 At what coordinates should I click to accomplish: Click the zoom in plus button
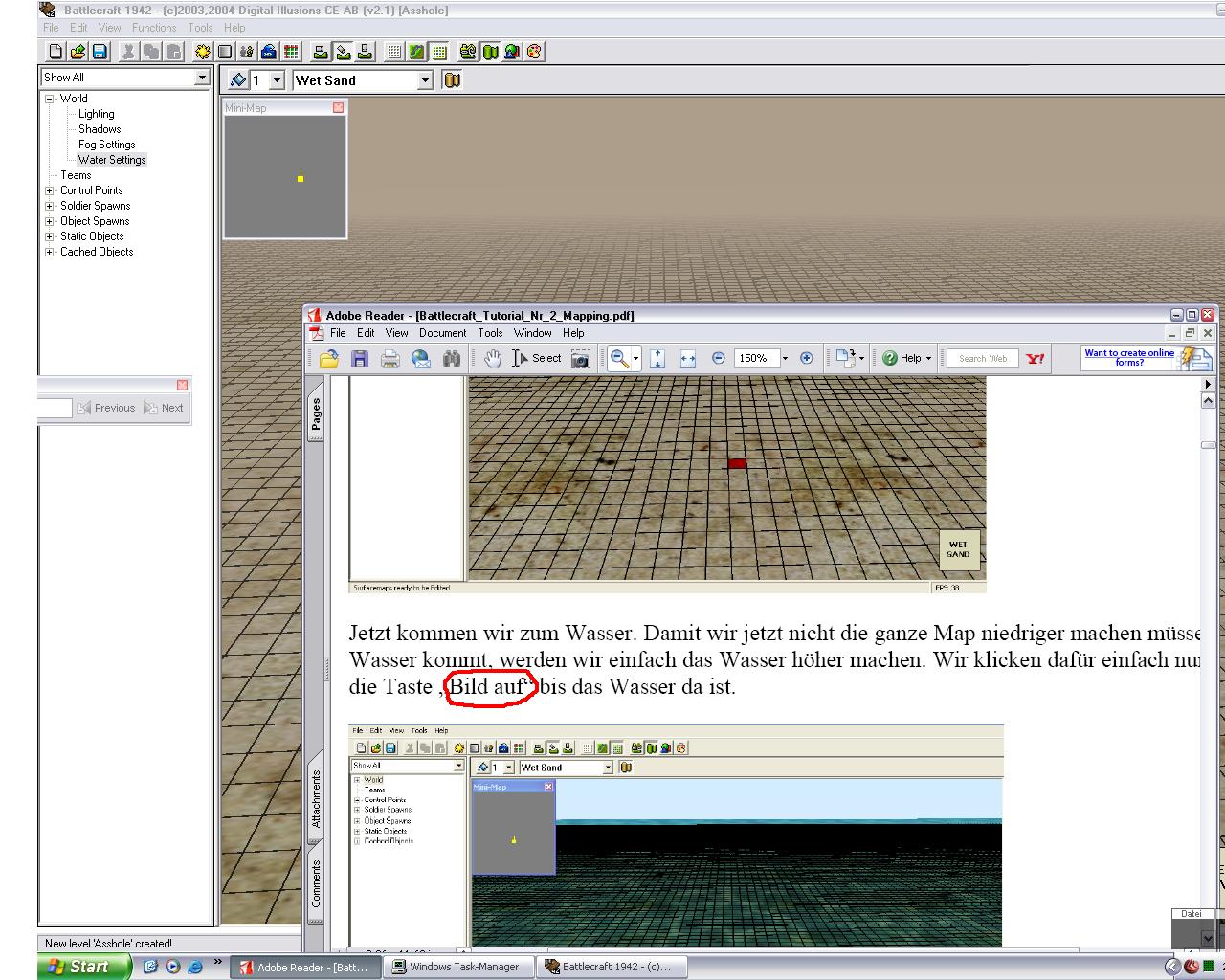807,359
